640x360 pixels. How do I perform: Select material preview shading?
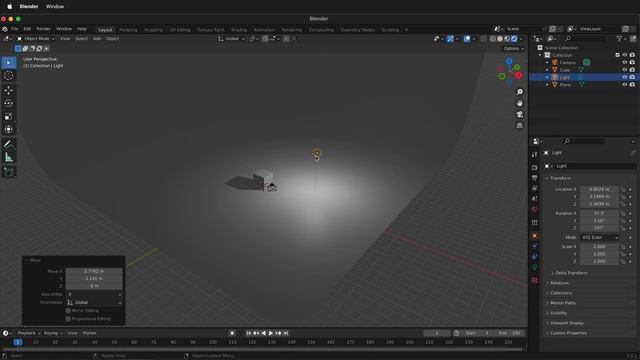point(507,39)
